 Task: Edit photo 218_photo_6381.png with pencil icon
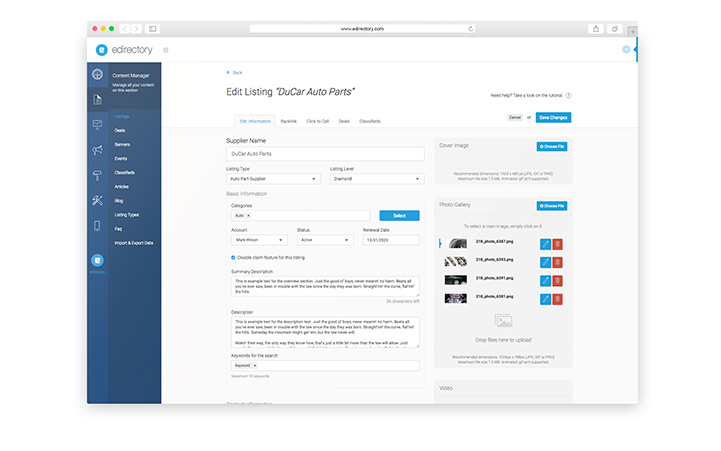(545, 299)
